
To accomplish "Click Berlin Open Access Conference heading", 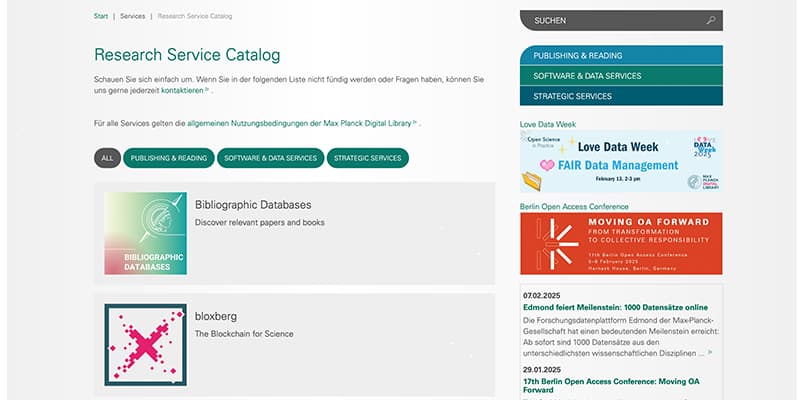I will click(x=574, y=207).
